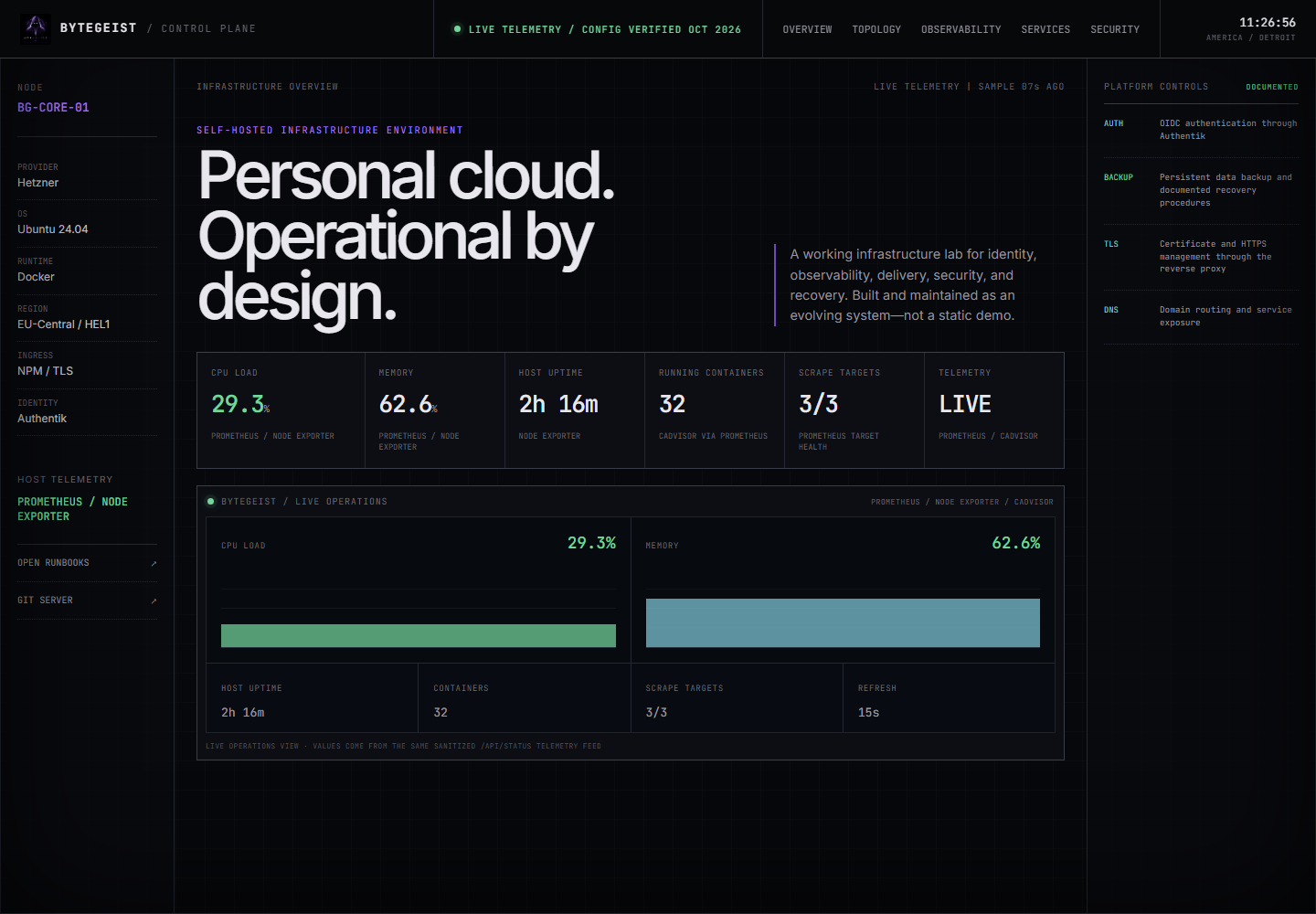Click the NPM / TLS ingress value

point(45,371)
